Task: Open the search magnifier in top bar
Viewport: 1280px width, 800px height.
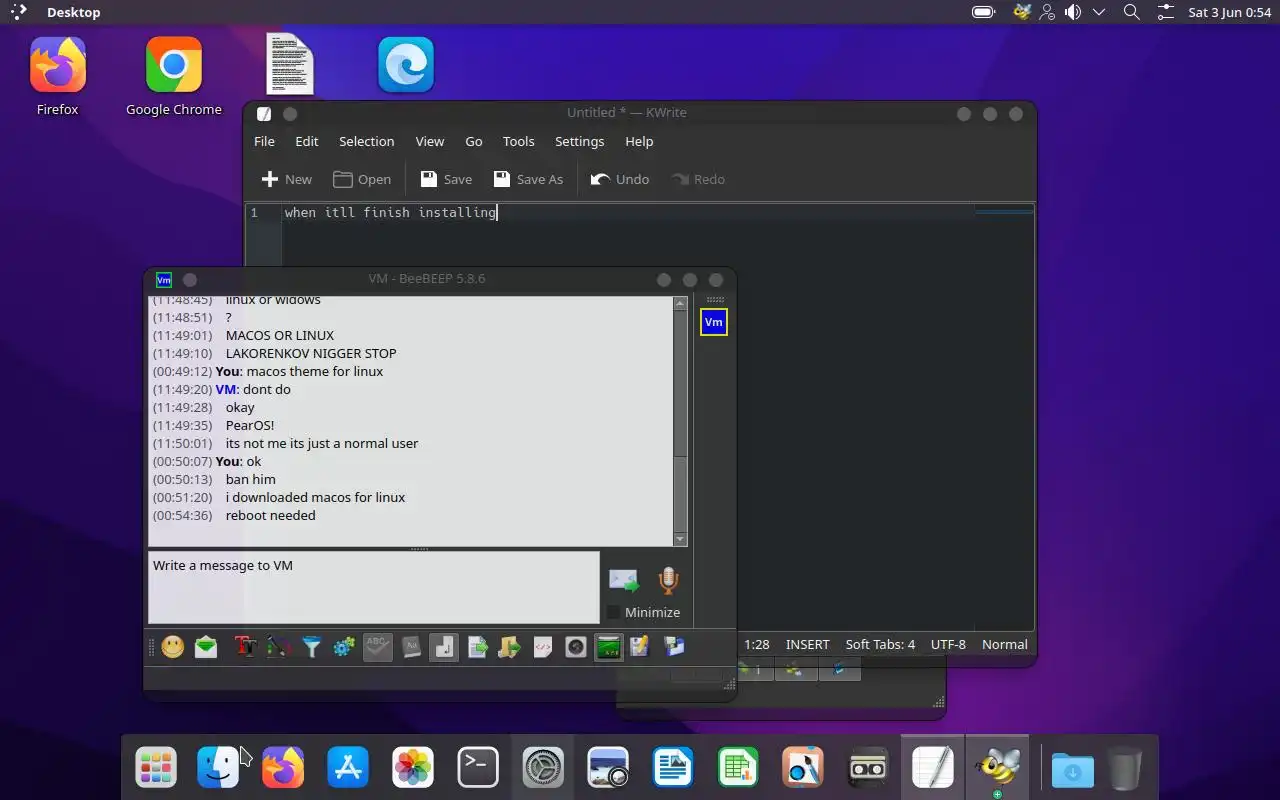Action: tap(1132, 12)
